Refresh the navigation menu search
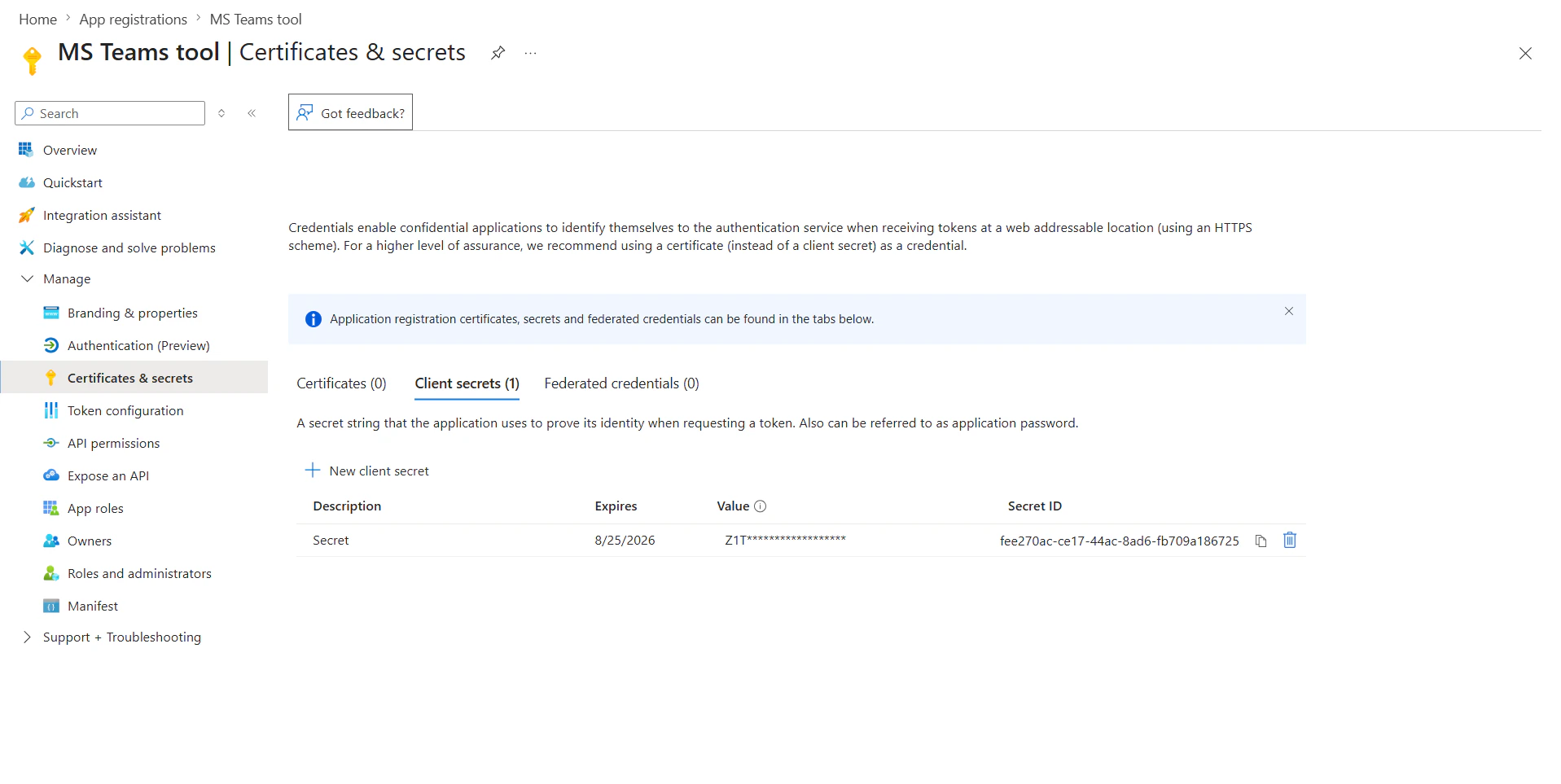Image resolution: width=1561 pixels, height=784 pixels. click(221, 113)
